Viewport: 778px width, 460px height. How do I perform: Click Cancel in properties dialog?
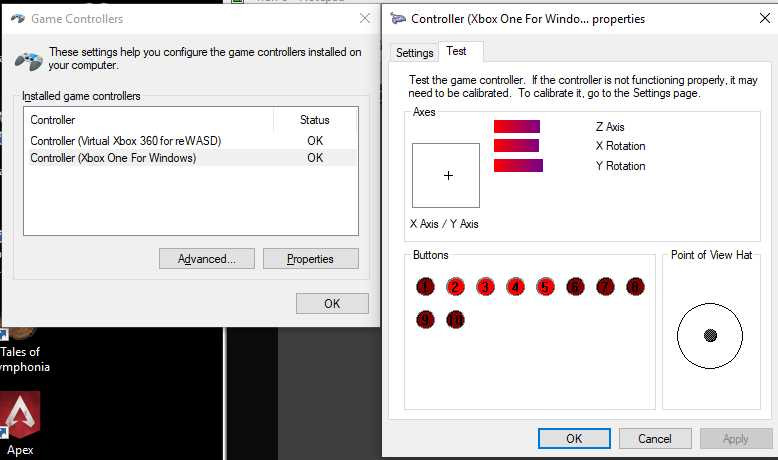[x=655, y=439]
